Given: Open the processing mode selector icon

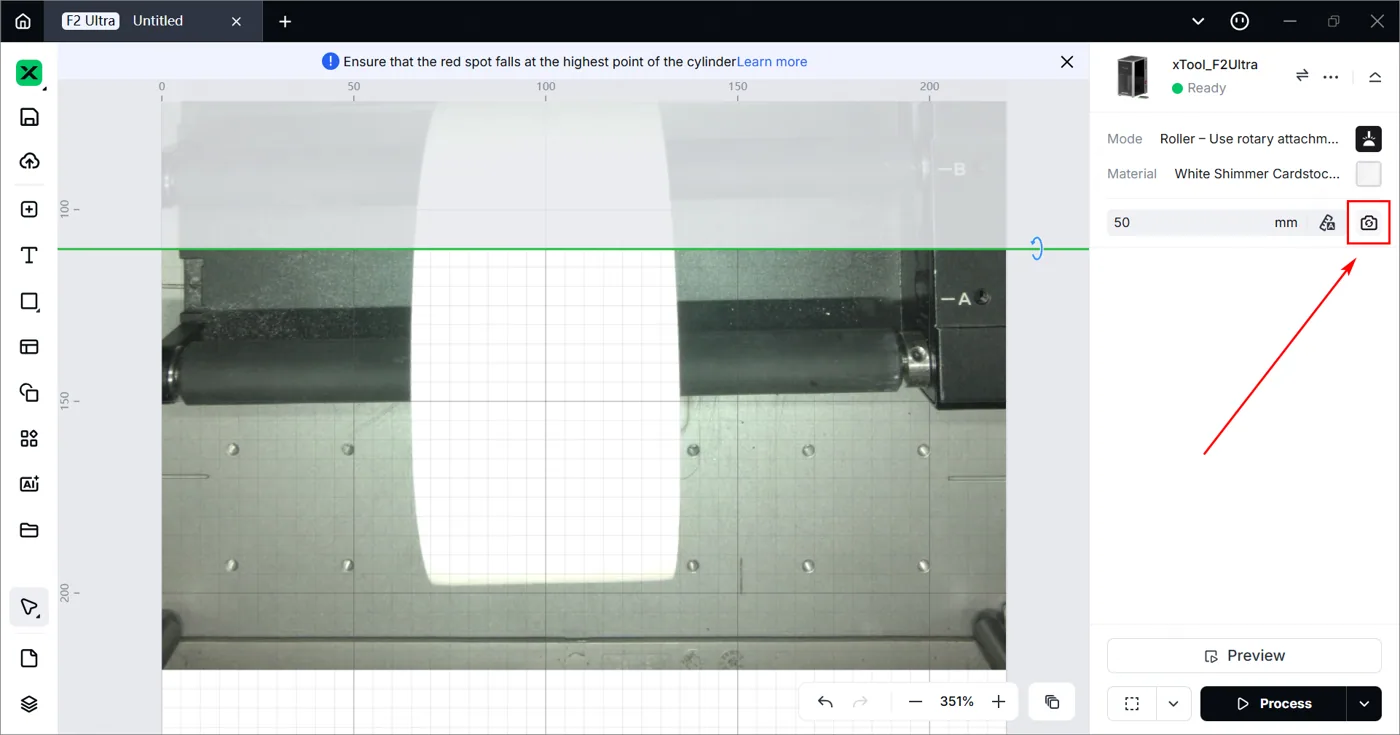Looking at the screenshot, I should tap(1368, 139).
